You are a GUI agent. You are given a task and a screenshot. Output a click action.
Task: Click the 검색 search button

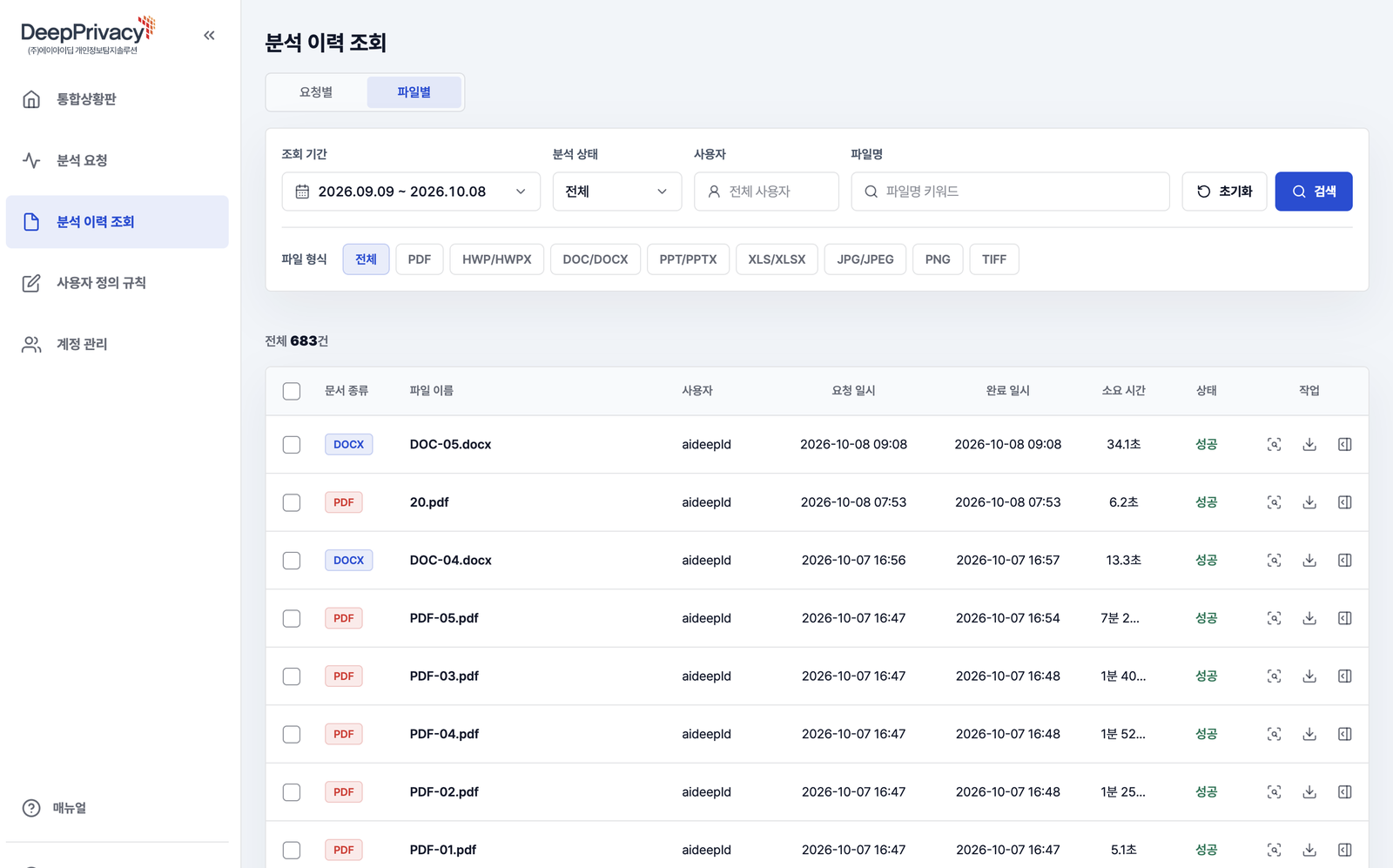pos(1314,192)
